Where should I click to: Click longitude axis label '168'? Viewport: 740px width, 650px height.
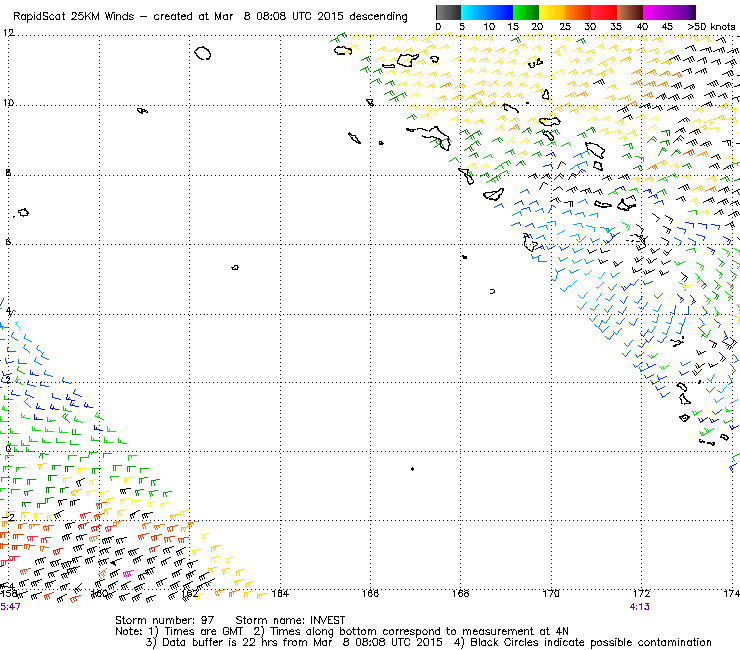click(461, 593)
